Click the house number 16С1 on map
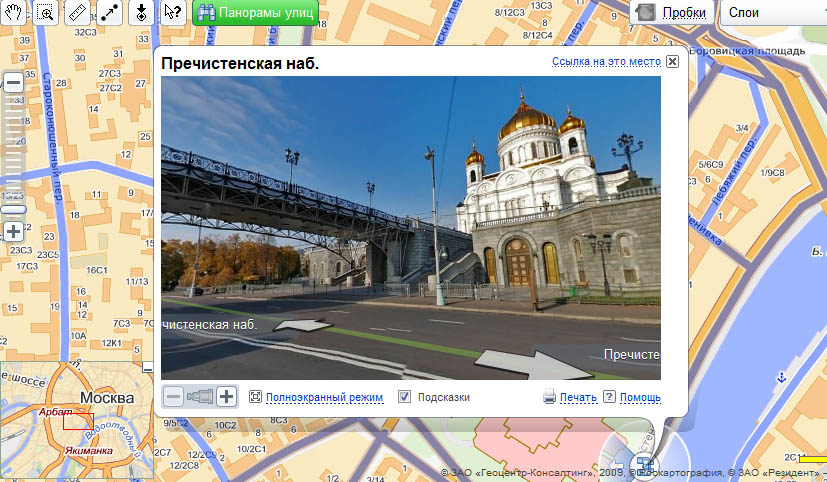Screen dimensions: 827x482 pos(97,271)
